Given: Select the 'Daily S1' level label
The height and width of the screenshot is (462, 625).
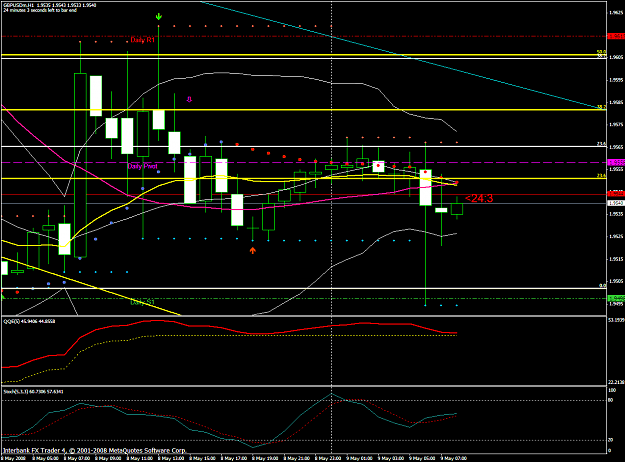Looking at the screenshot, I should click(x=142, y=302).
